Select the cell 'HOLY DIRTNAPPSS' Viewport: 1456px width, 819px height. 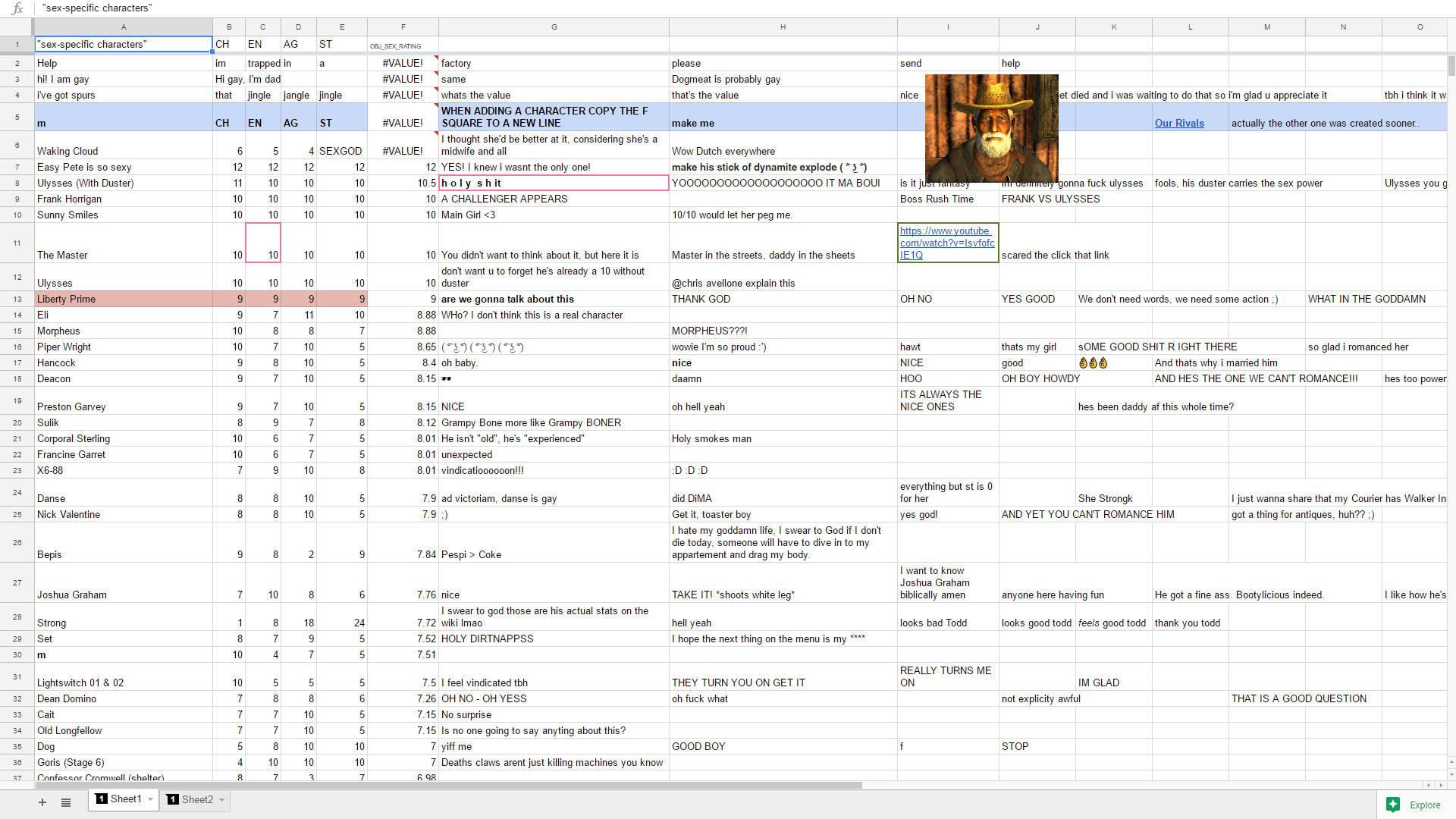pyautogui.click(x=554, y=639)
